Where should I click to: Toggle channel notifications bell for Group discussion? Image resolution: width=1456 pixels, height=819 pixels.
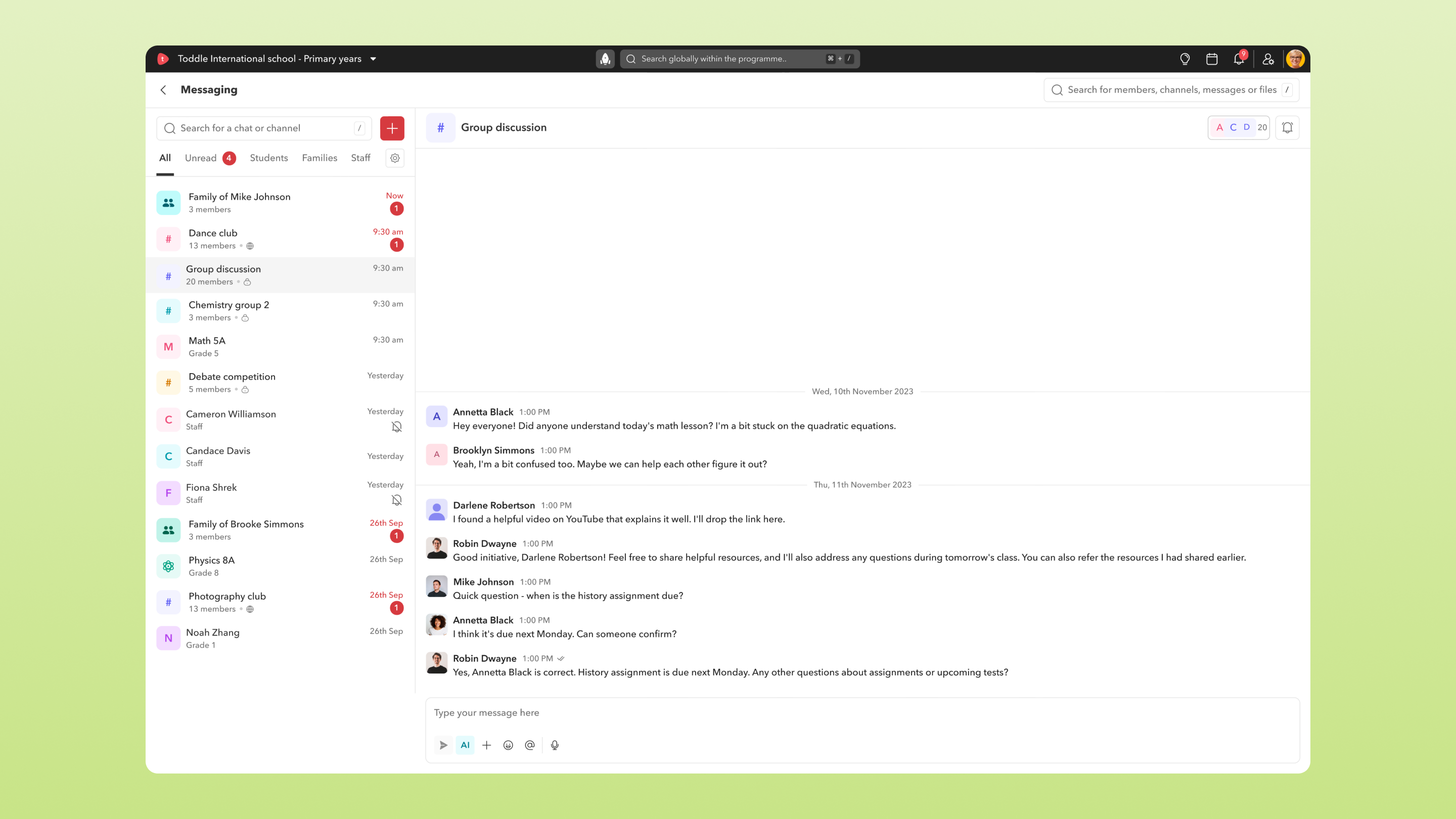click(1287, 128)
